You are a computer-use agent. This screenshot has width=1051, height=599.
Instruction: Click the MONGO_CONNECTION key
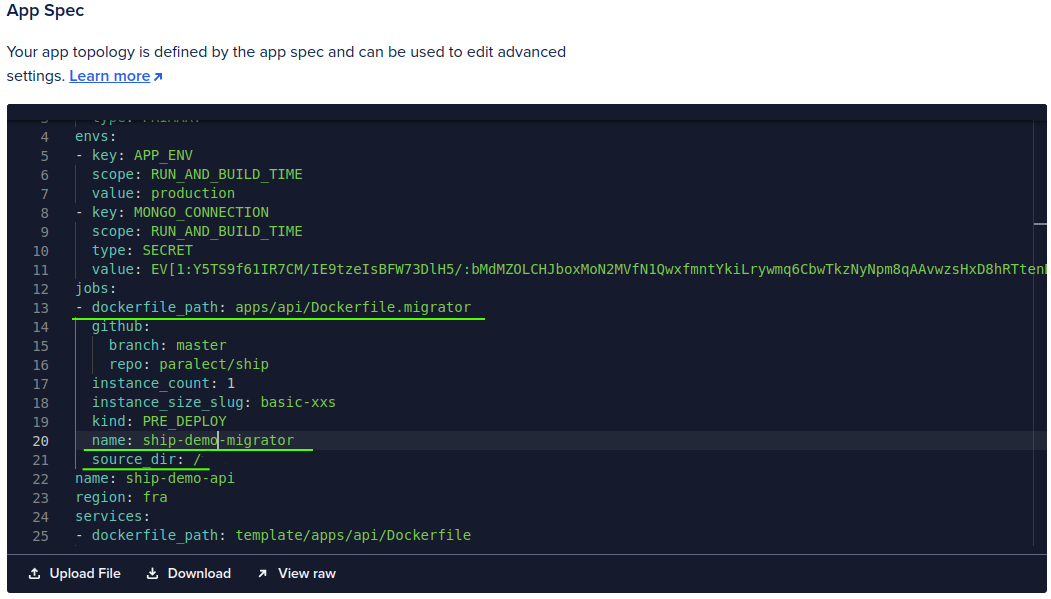click(x=201, y=212)
